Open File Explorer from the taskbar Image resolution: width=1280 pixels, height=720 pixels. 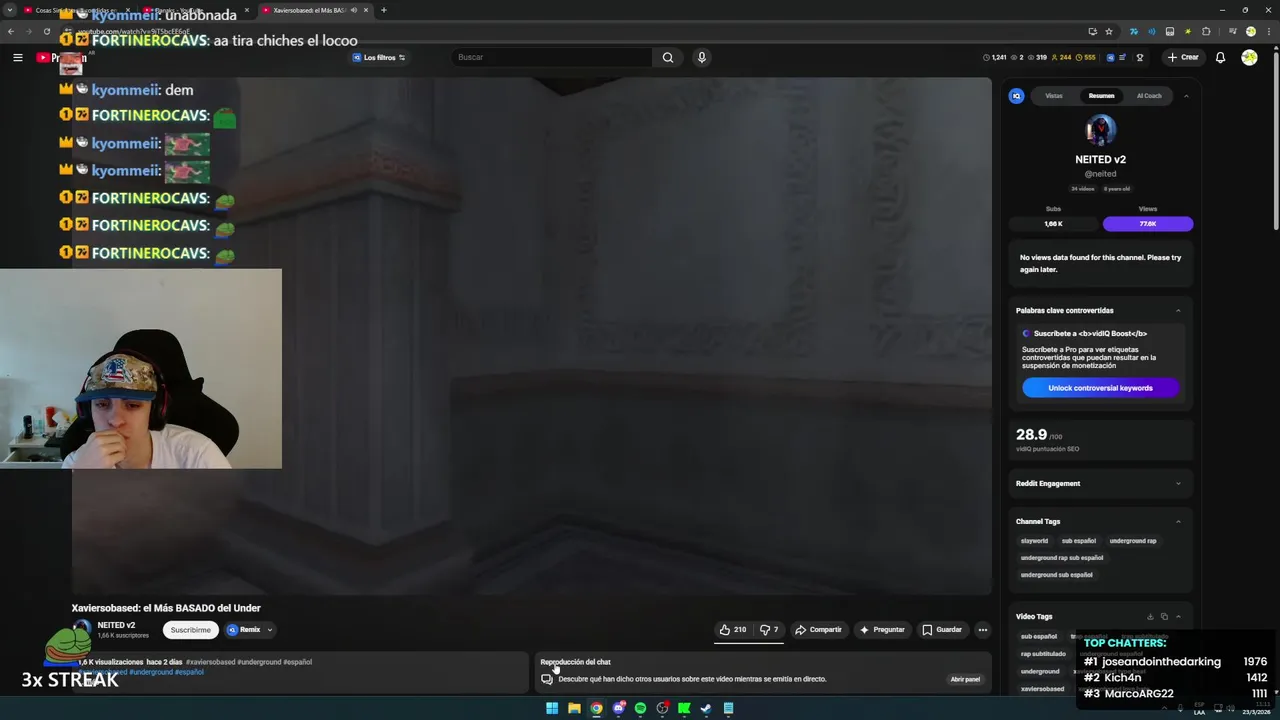coord(574,708)
